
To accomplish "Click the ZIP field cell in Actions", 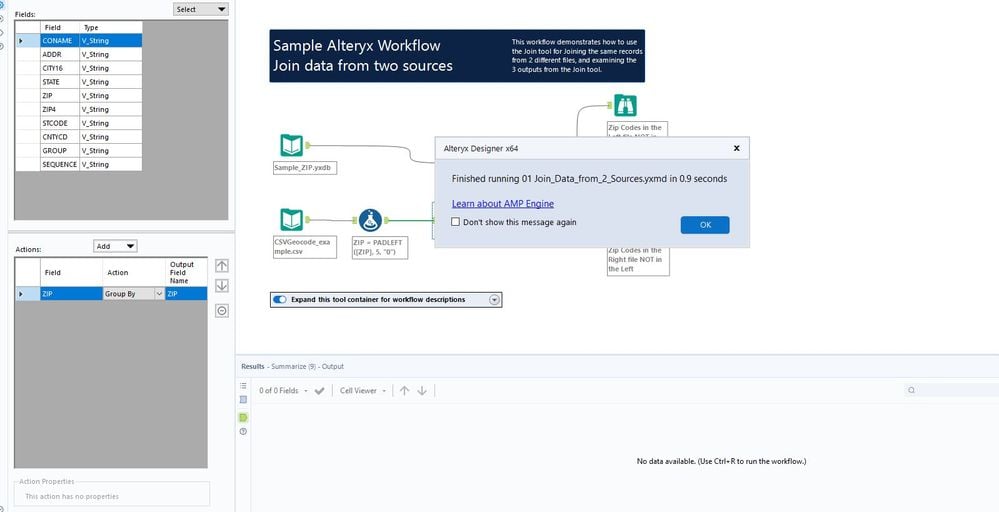I will [71, 294].
